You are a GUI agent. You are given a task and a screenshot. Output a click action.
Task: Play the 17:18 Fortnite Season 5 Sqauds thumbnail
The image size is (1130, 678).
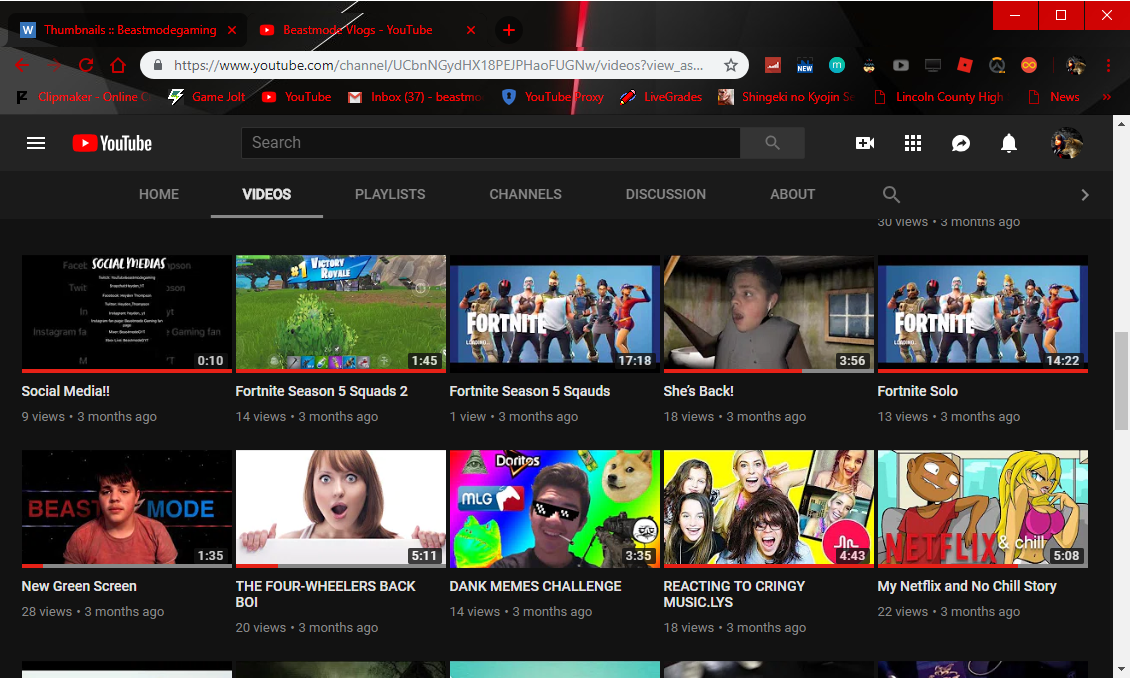coord(555,313)
